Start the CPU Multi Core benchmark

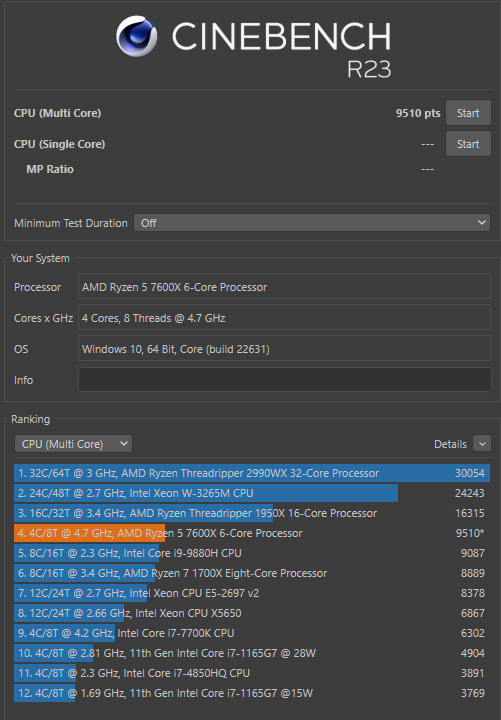(468, 113)
